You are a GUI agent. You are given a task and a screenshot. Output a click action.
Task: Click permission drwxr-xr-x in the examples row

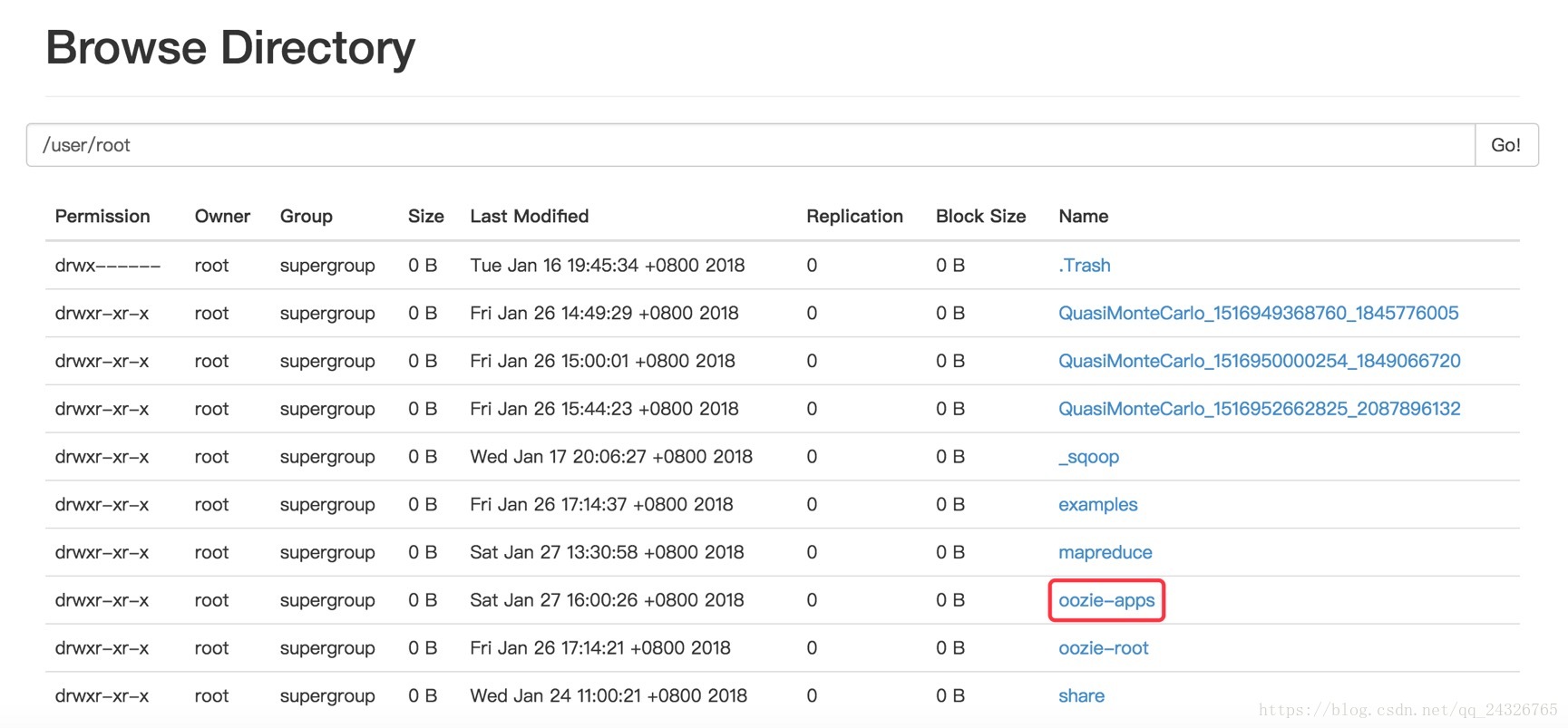tap(102, 505)
